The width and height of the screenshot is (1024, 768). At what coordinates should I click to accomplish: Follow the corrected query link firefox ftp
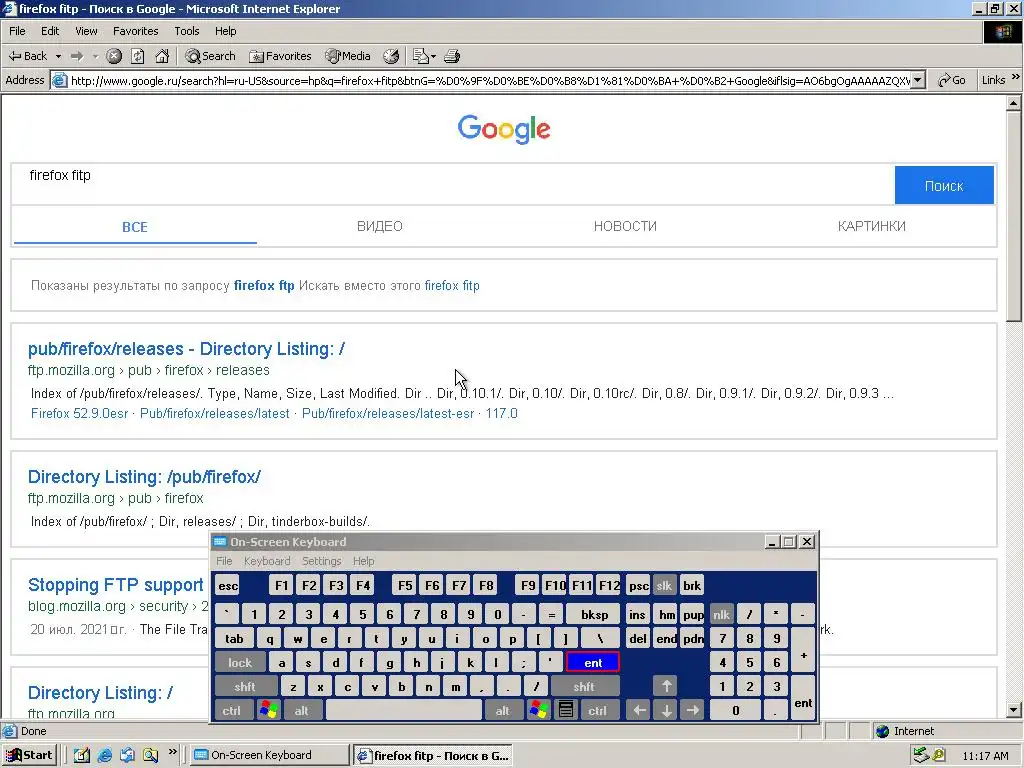pyautogui.click(x=264, y=285)
